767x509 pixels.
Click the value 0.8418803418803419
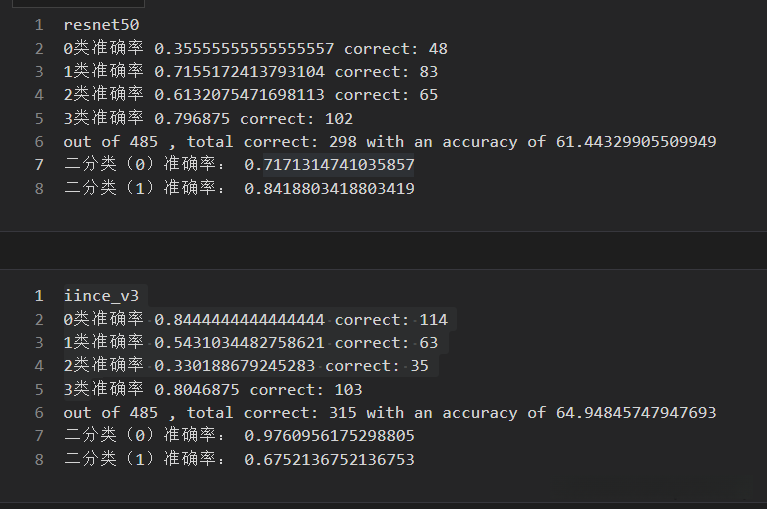[329, 188]
